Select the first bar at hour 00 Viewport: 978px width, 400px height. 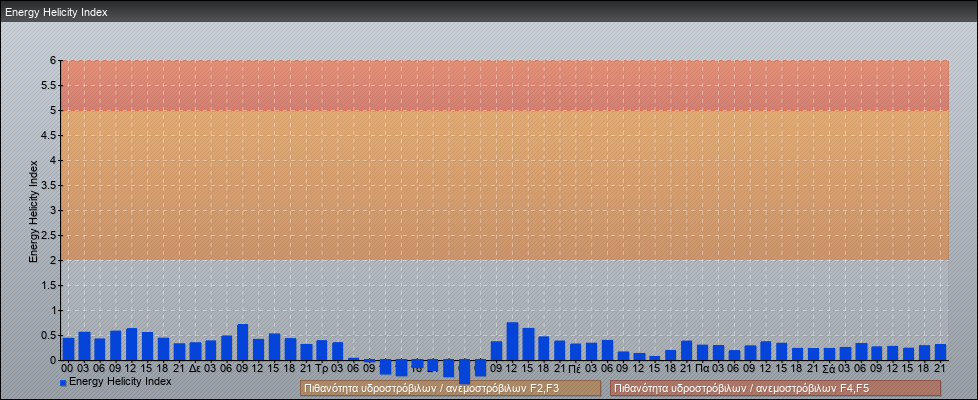click(x=68, y=348)
